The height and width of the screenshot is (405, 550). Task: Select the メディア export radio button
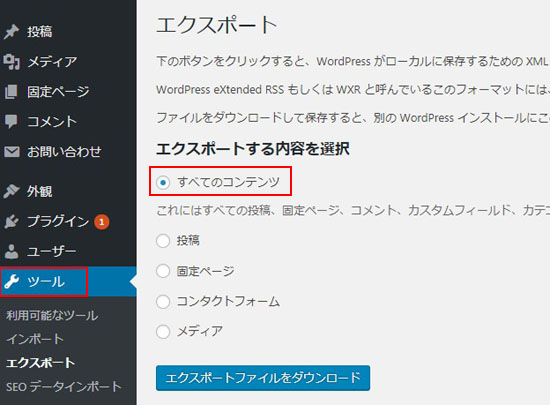(x=163, y=332)
